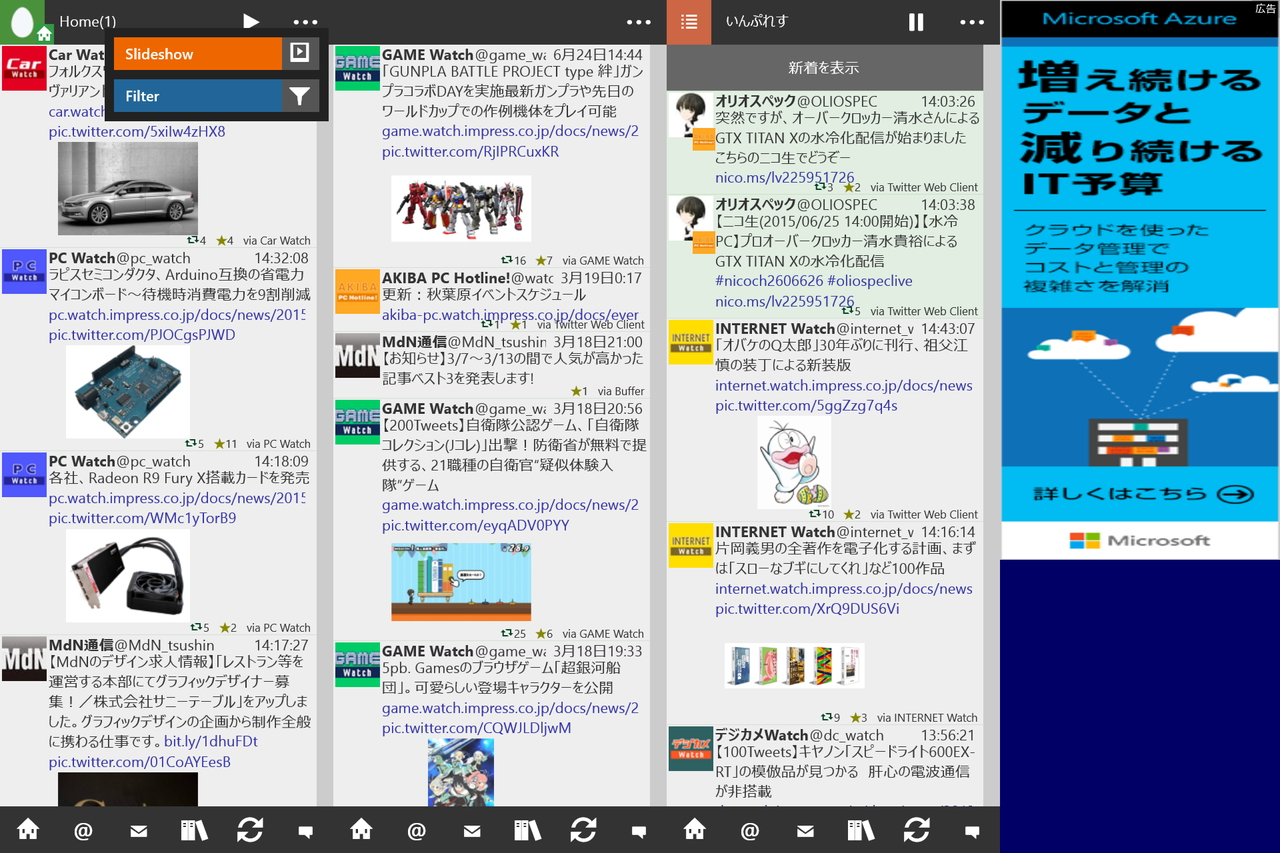Image resolution: width=1280 pixels, height=853 pixels.
Task: Choose Filter from the popup menu
Action: (x=198, y=96)
